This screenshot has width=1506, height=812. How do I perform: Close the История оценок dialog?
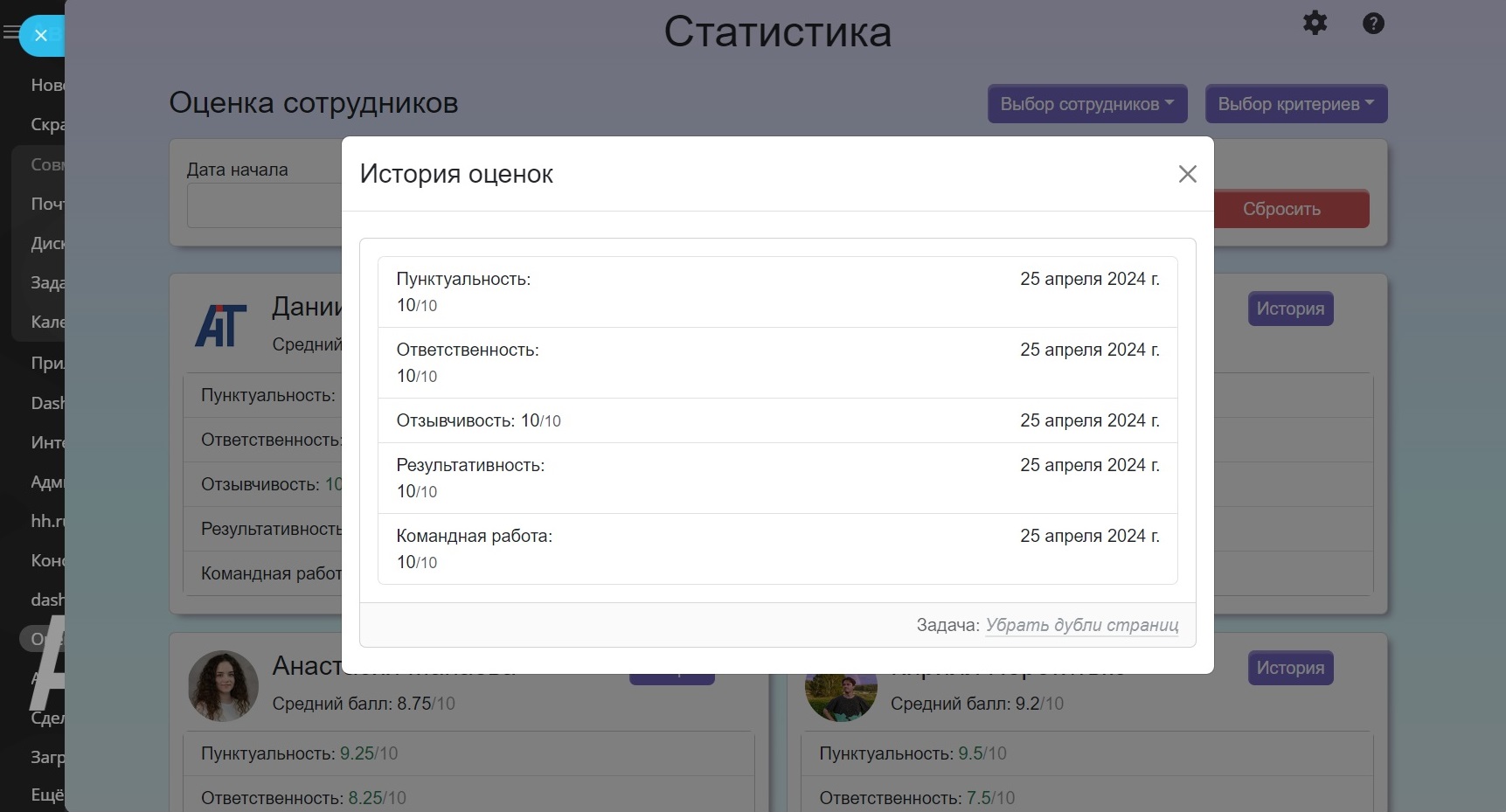click(x=1187, y=174)
